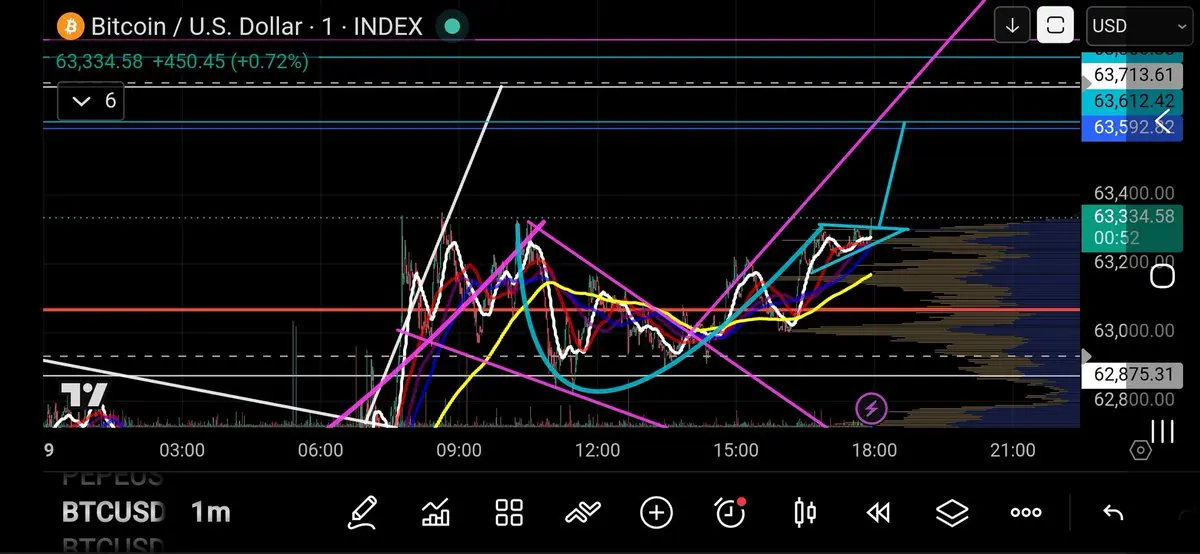This screenshot has height=554, width=1200.
Task: Open the alert clock icon
Action: (x=730, y=512)
